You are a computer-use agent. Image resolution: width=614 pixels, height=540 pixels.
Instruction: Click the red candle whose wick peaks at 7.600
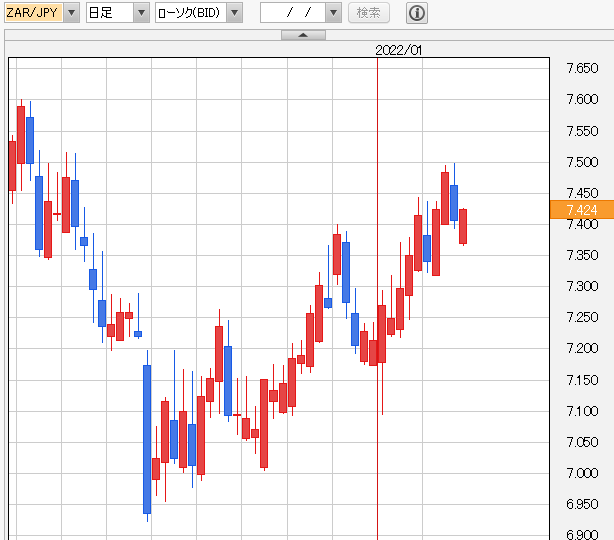pyautogui.click(x=21, y=135)
